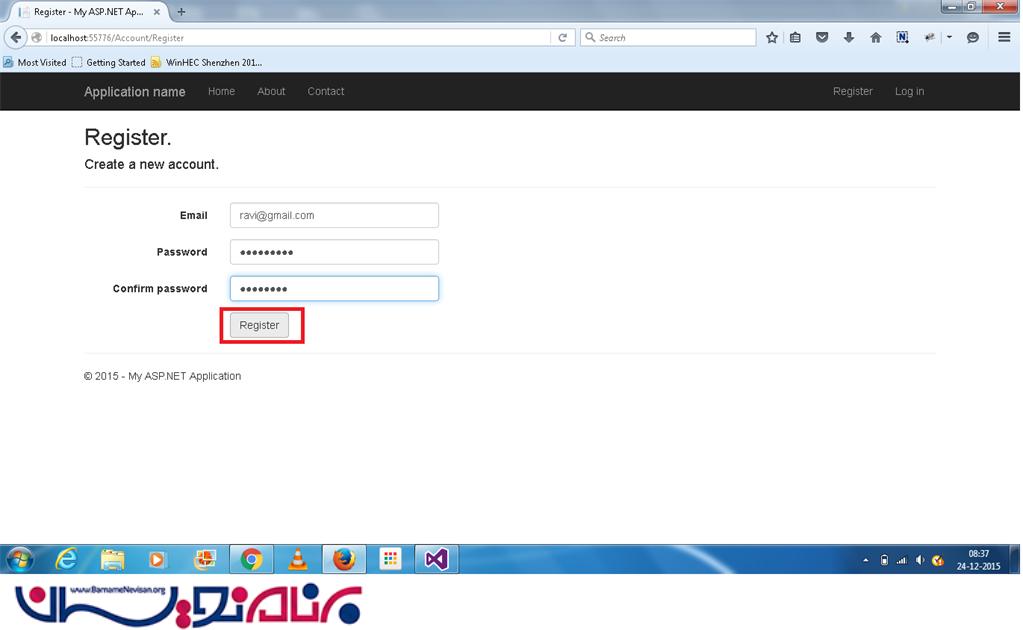This screenshot has height=630, width=1023.
Task: Click the Firefox Search box
Action: (668, 38)
